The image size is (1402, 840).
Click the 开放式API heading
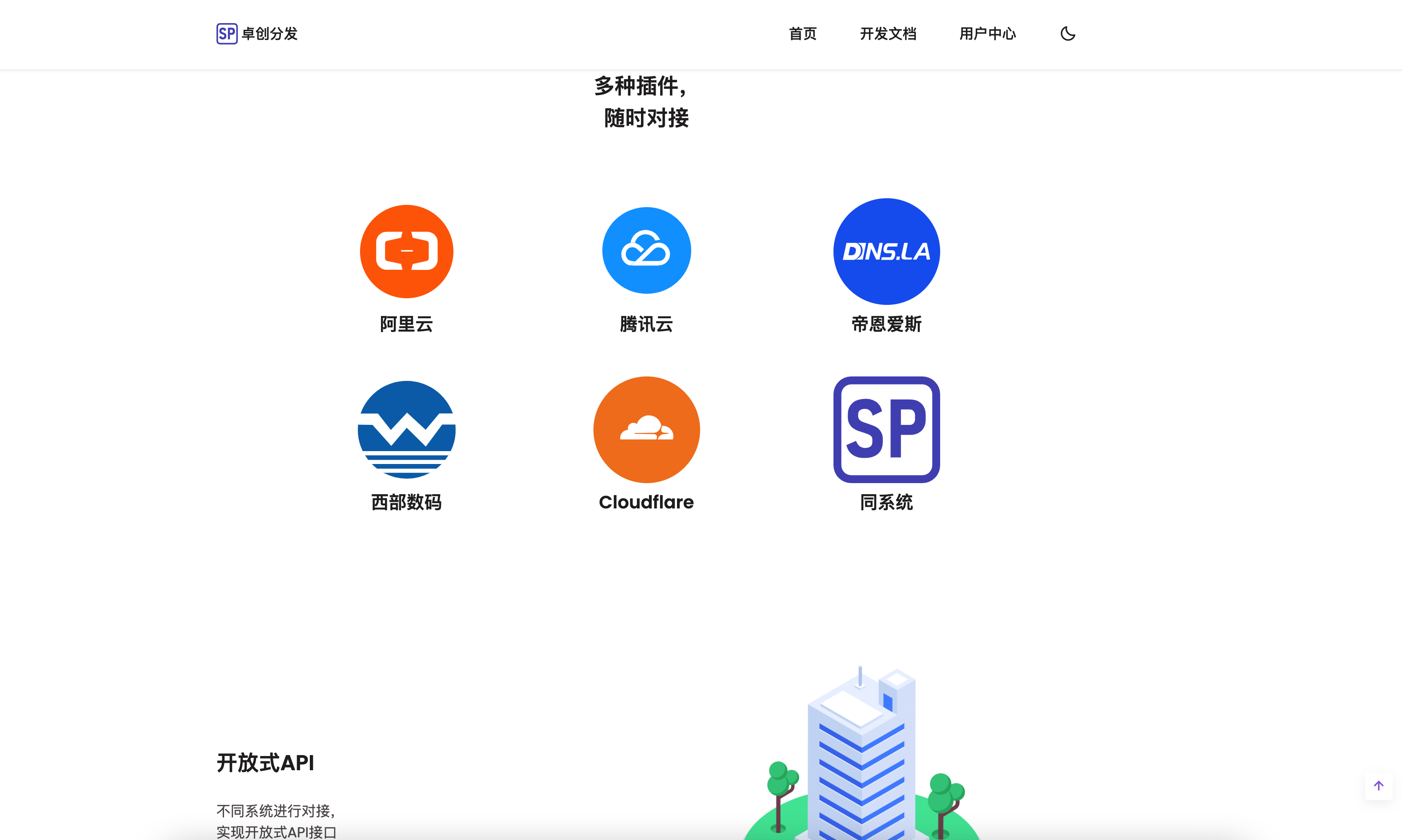point(265,763)
